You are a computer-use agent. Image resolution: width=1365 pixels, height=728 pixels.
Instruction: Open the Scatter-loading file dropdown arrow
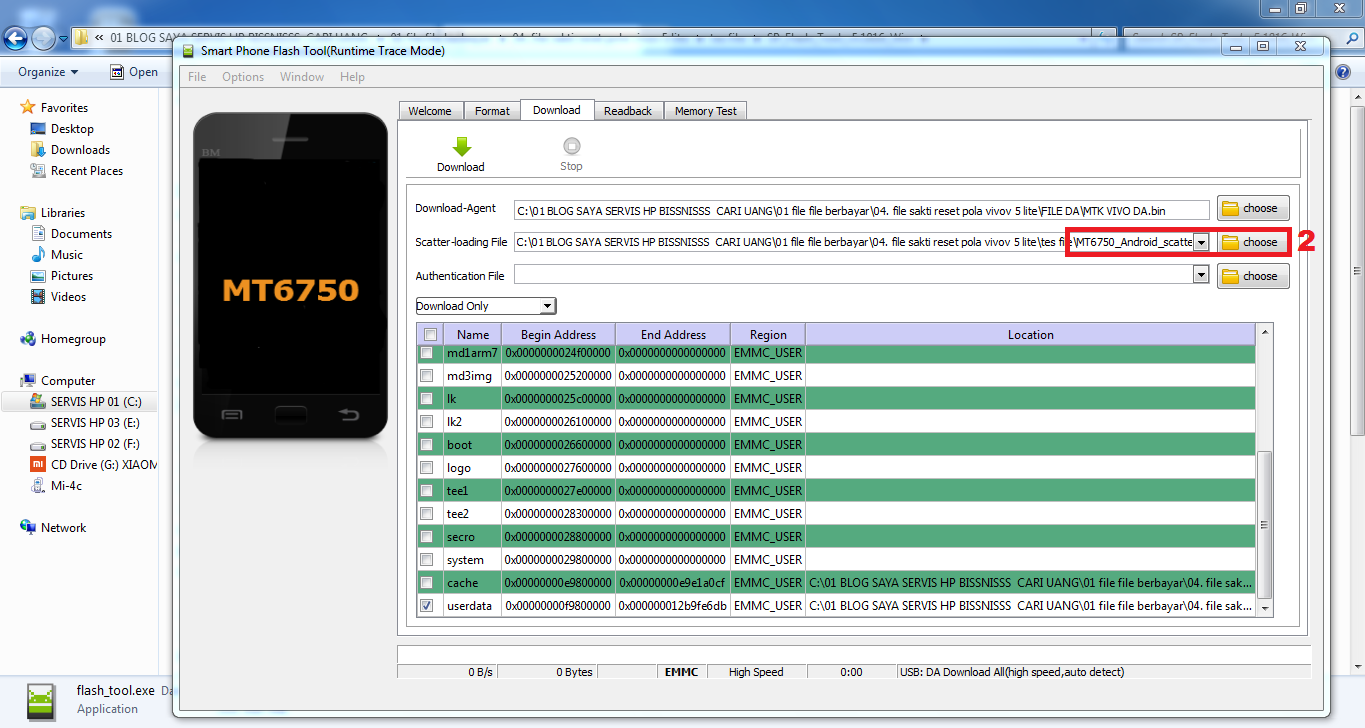[x=1201, y=242]
